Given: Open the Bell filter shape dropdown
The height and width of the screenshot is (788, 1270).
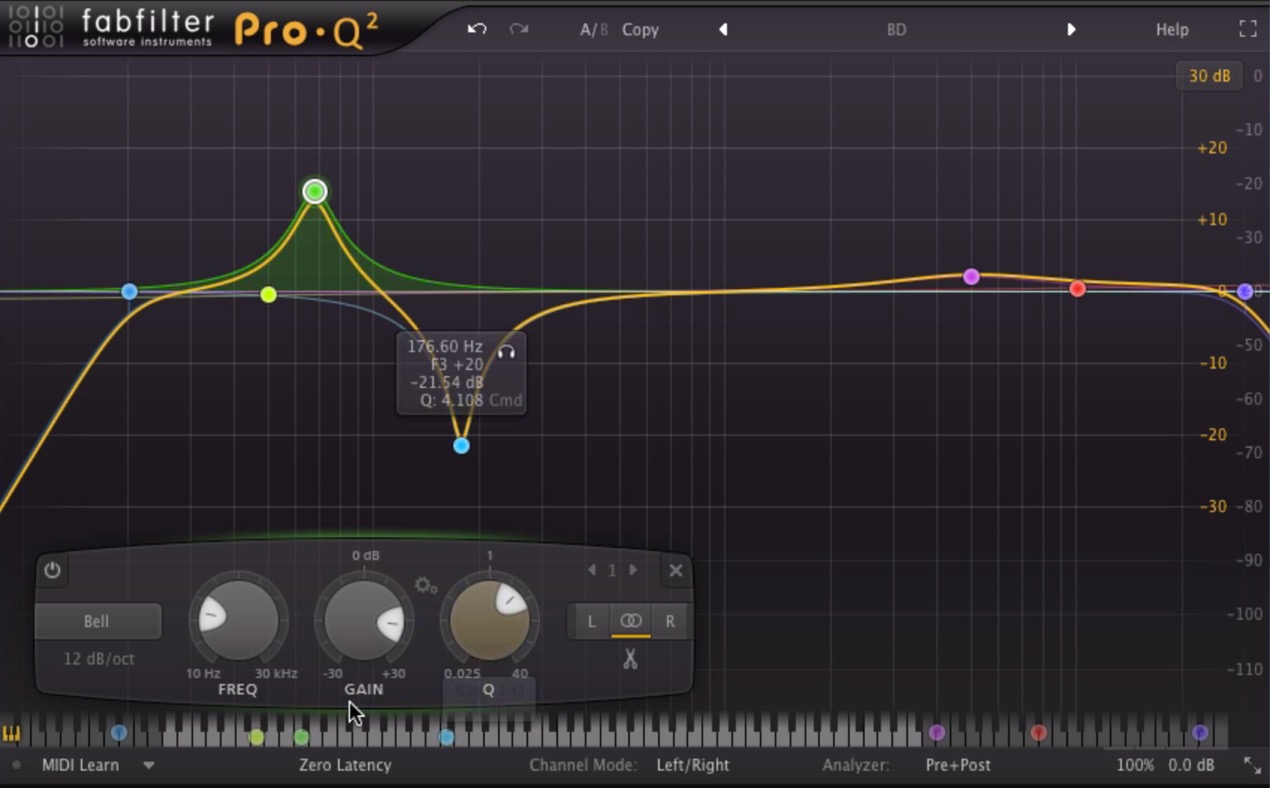Looking at the screenshot, I should pyautogui.click(x=97, y=621).
